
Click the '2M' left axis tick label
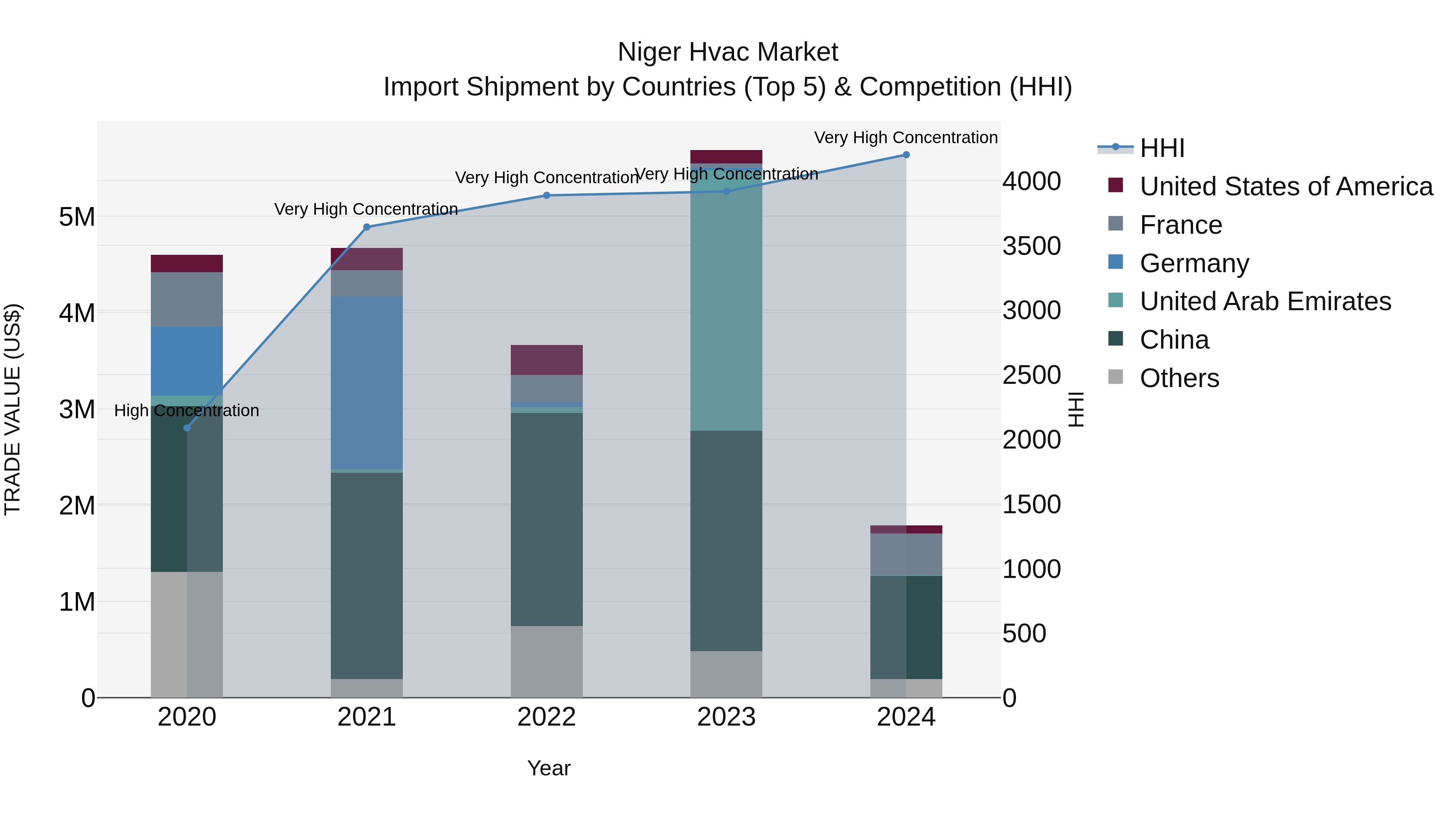(x=77, y=505)
